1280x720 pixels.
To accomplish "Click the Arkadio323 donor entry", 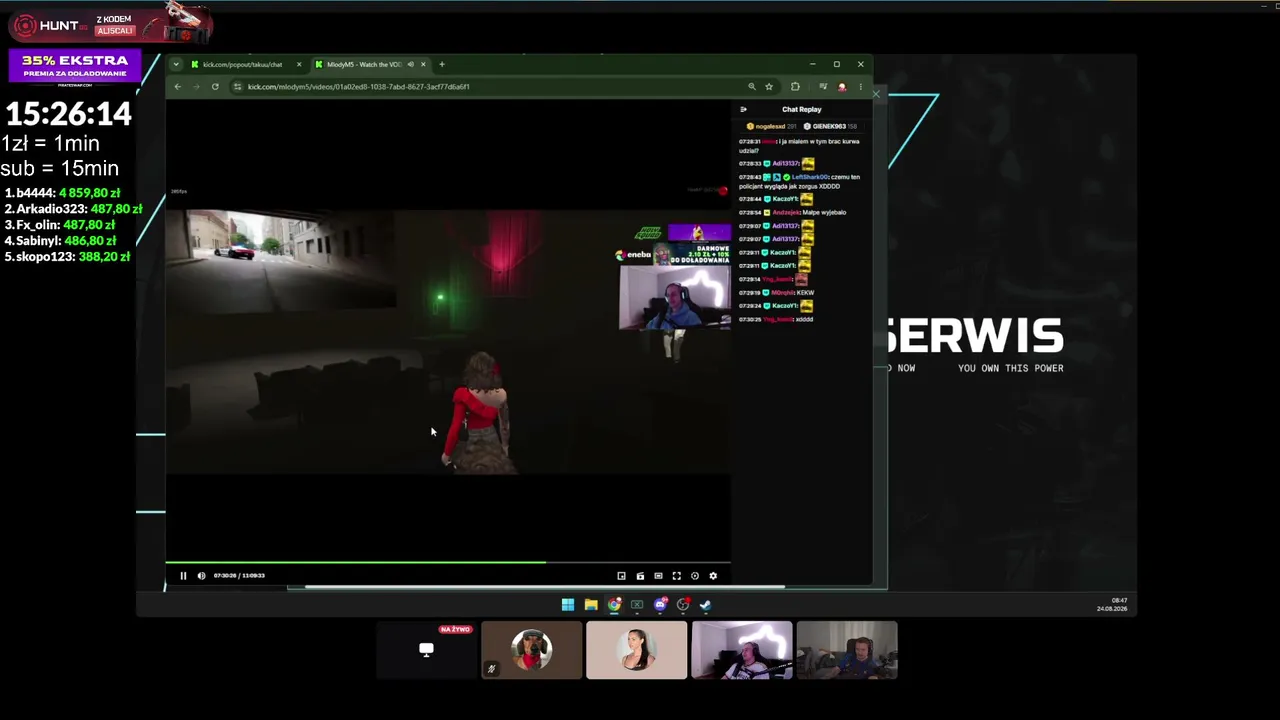I will (x=72, y=209).
